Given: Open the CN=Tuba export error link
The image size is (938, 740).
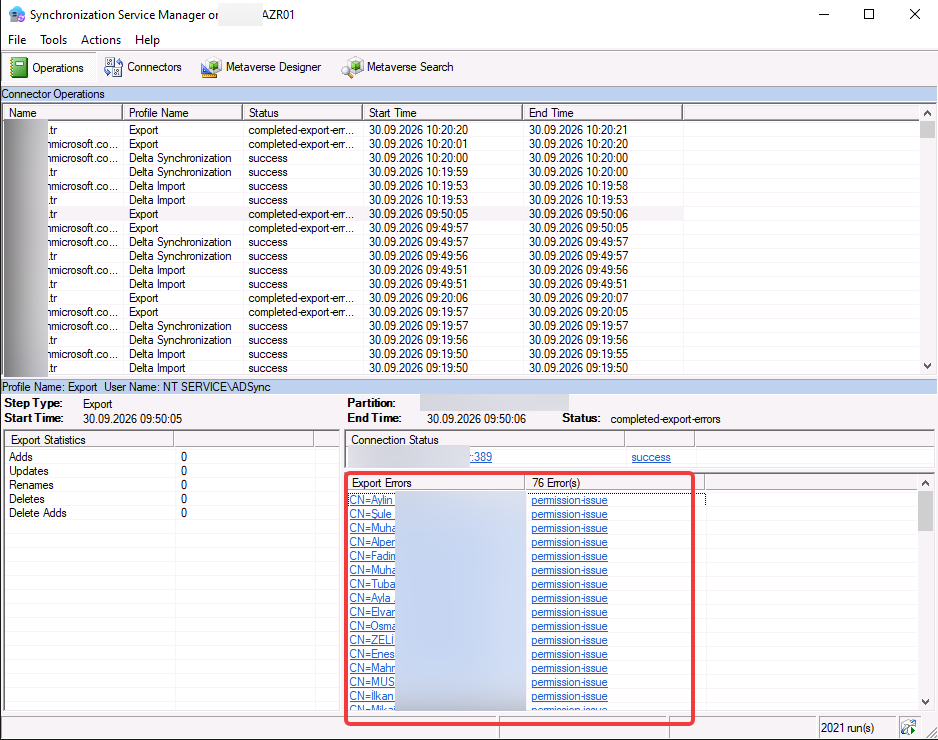Looking at the screenshot, I should (x=372, y=584).
